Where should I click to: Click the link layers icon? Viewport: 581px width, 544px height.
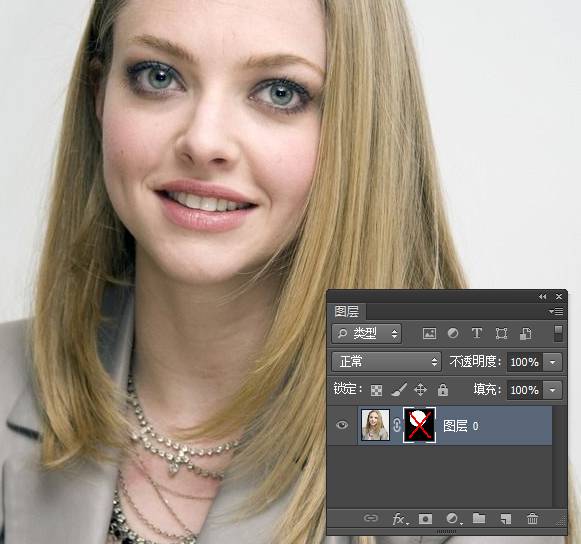371,518
